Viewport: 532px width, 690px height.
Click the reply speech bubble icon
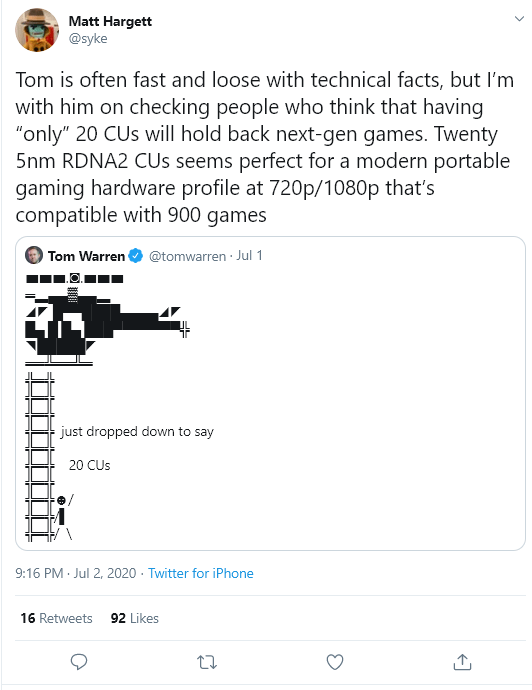pos(79,662)
